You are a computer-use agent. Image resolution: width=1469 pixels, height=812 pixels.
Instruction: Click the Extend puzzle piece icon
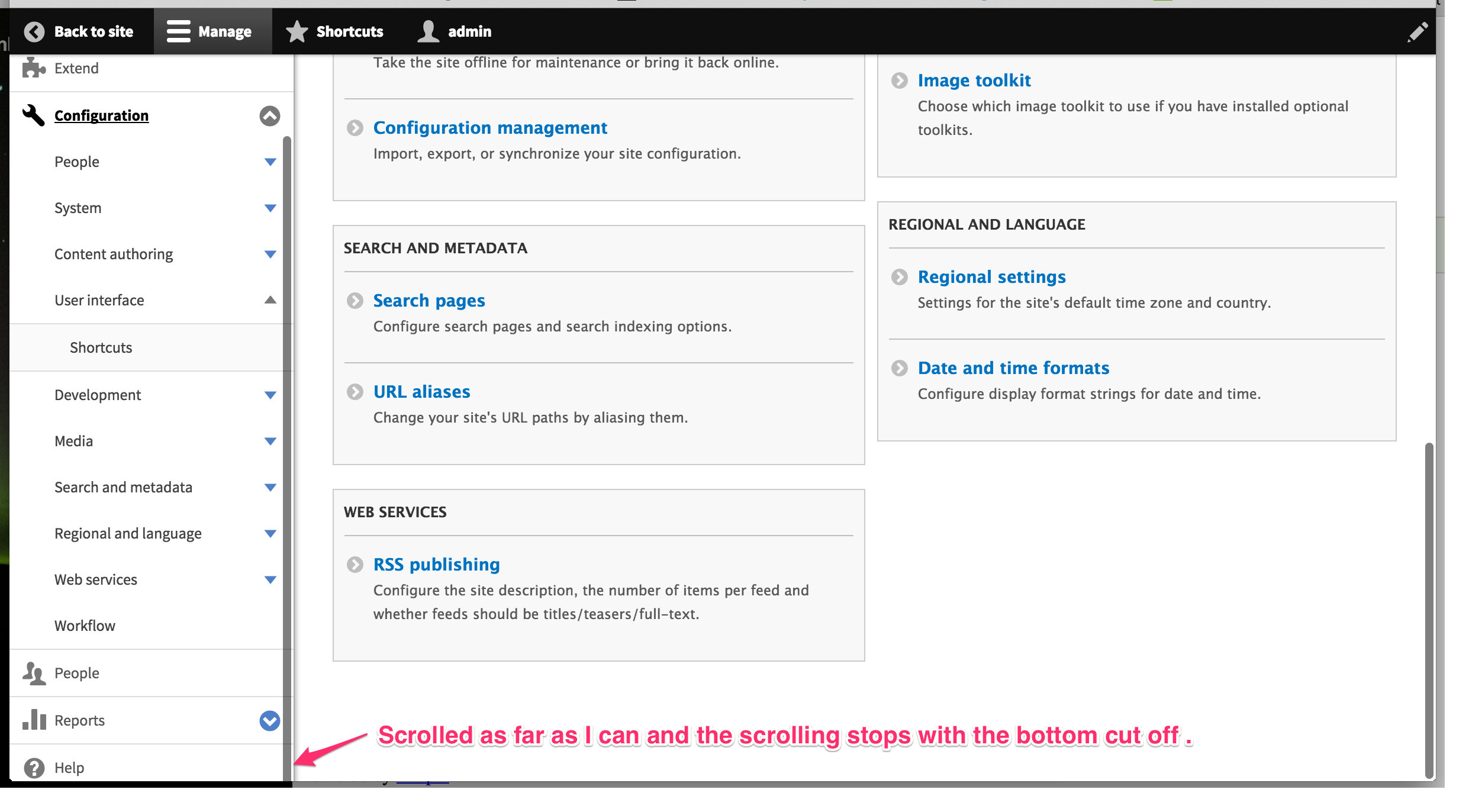(34, 68)
